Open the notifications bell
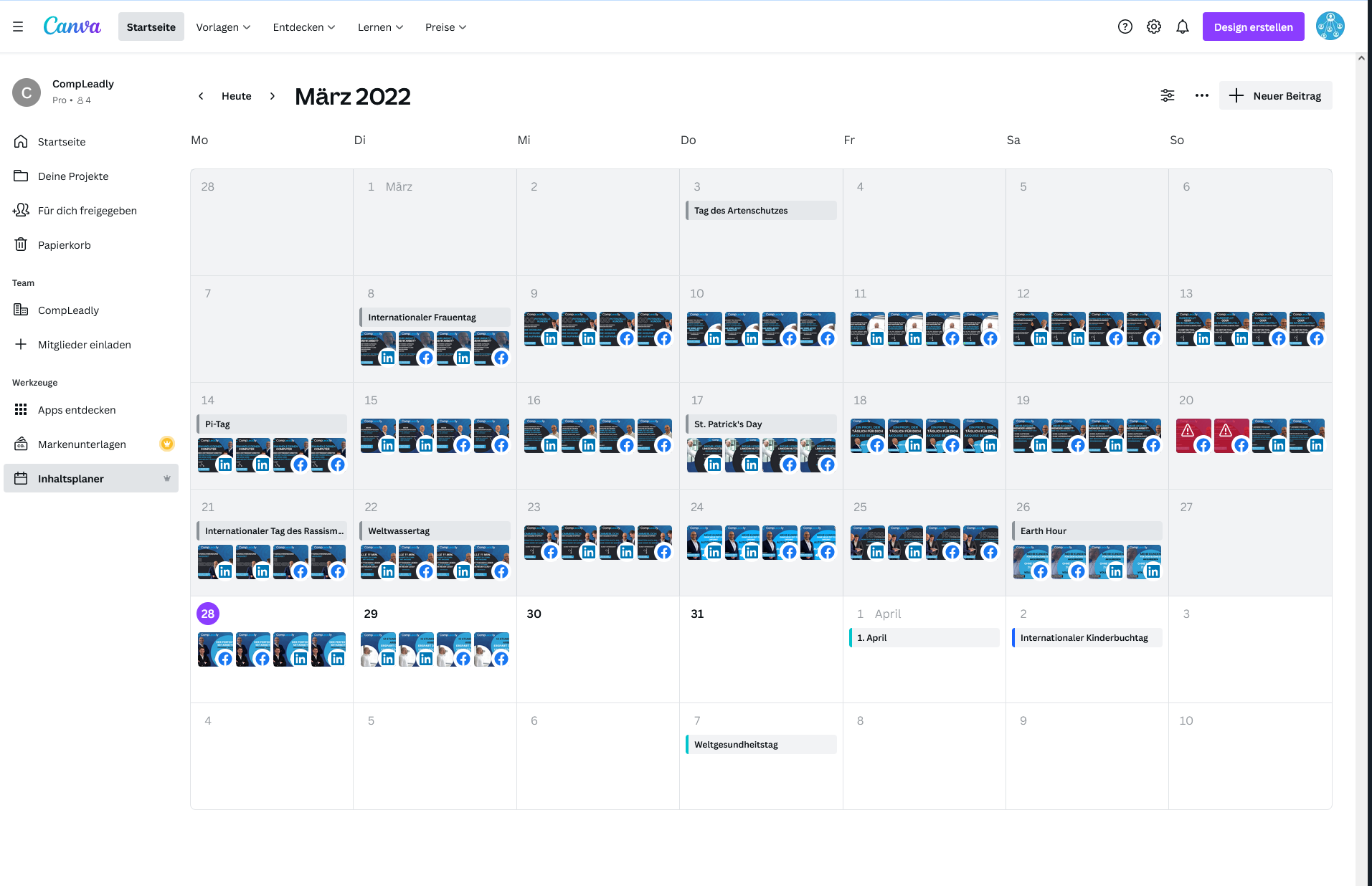Screen dimensions: 1372x886 (1182, 27)
